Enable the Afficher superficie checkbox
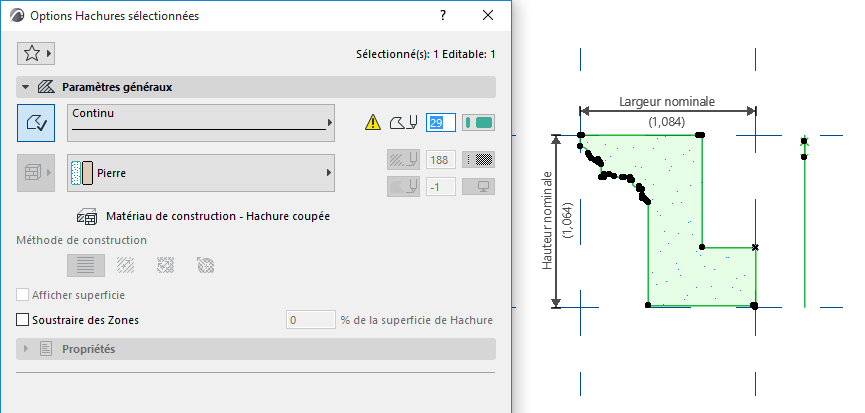The image size is (865, 413). click(x=23, y=296)
